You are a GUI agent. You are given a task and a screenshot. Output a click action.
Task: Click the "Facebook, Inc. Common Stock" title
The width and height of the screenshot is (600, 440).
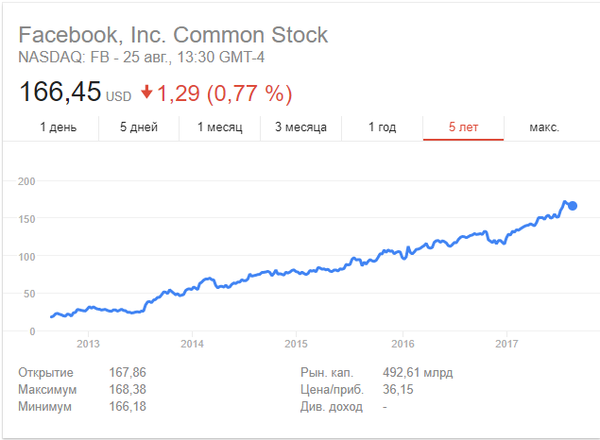(x=173, y=36)
